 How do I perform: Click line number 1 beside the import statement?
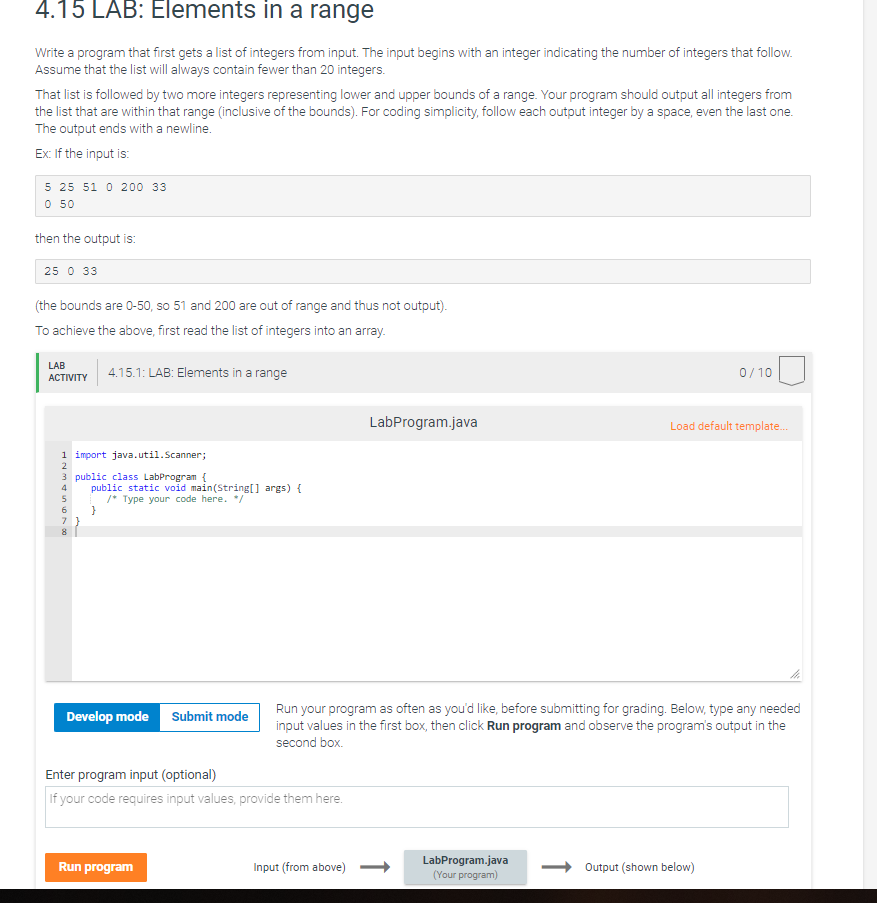pos(64,454)
